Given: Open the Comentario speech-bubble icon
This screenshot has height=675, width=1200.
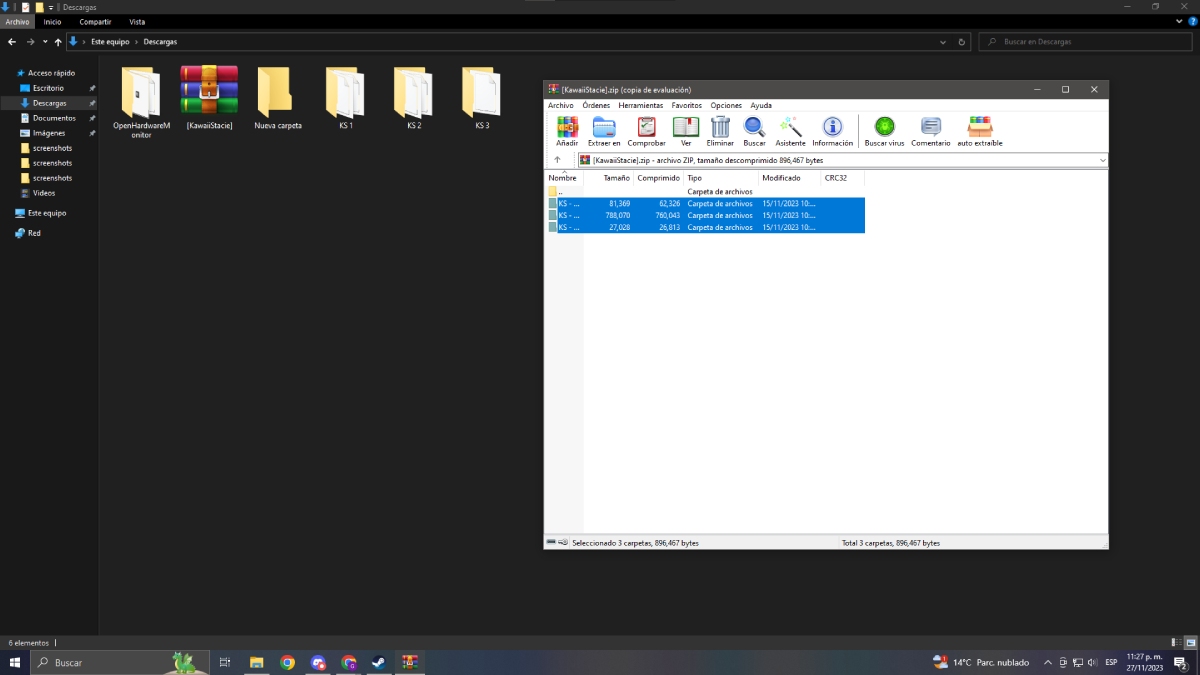Looking at the screenshot, I should point(930,128).
